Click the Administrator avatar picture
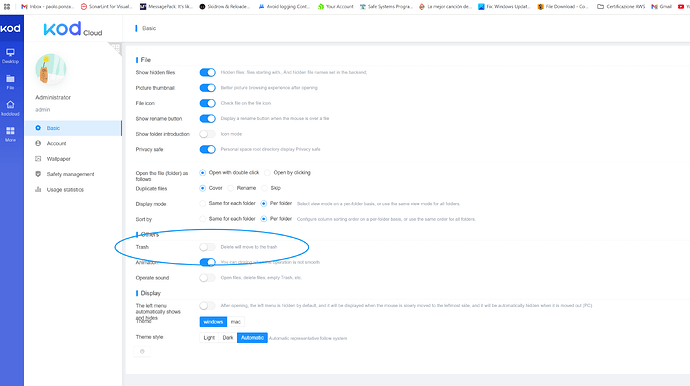 [51, 69]
